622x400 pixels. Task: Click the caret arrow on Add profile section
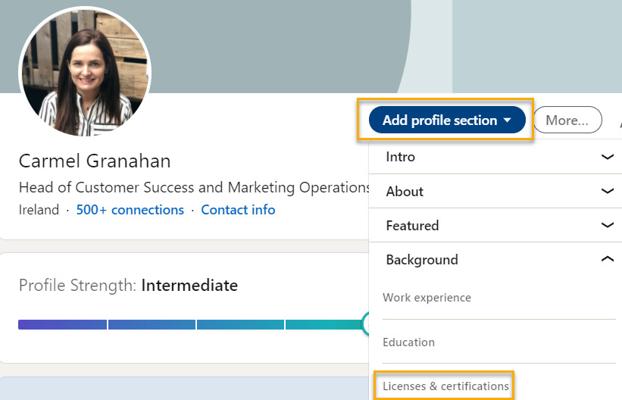[x=507, y=120]
